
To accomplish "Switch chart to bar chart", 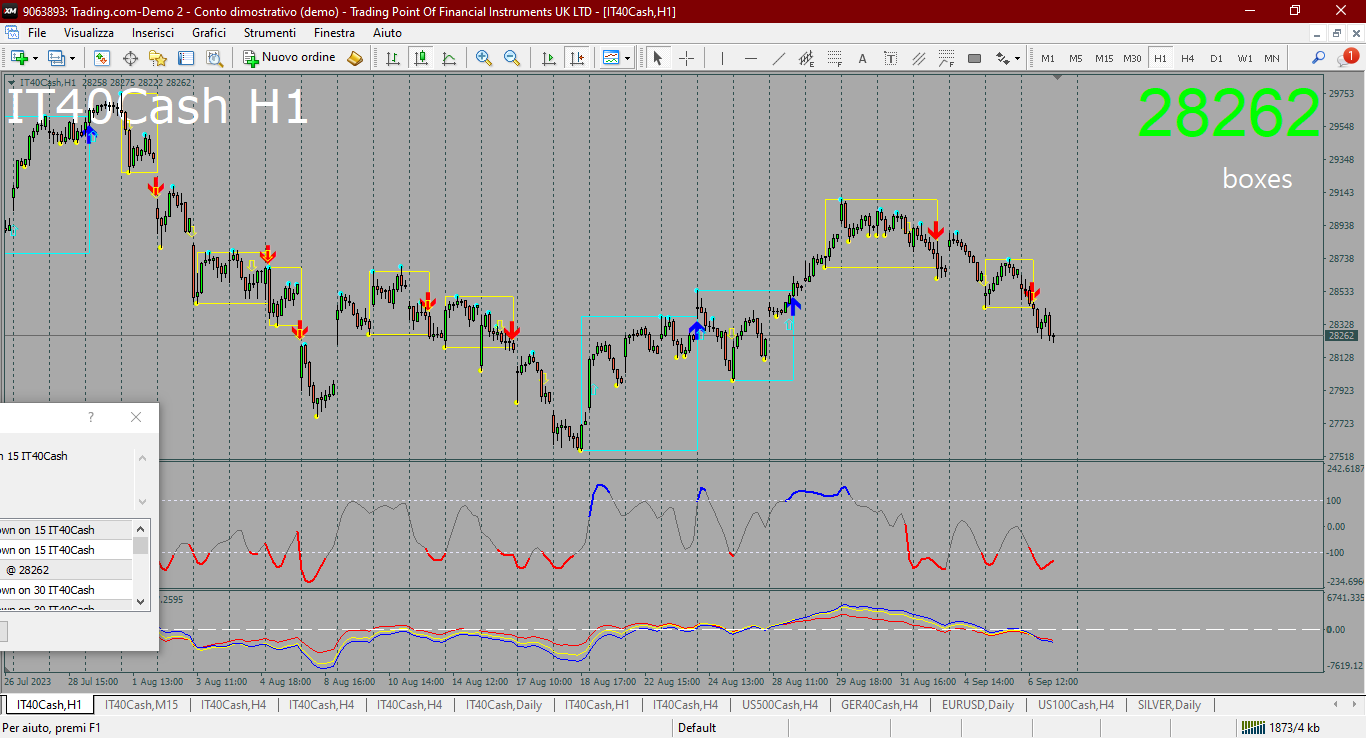I will pos(393,58).
